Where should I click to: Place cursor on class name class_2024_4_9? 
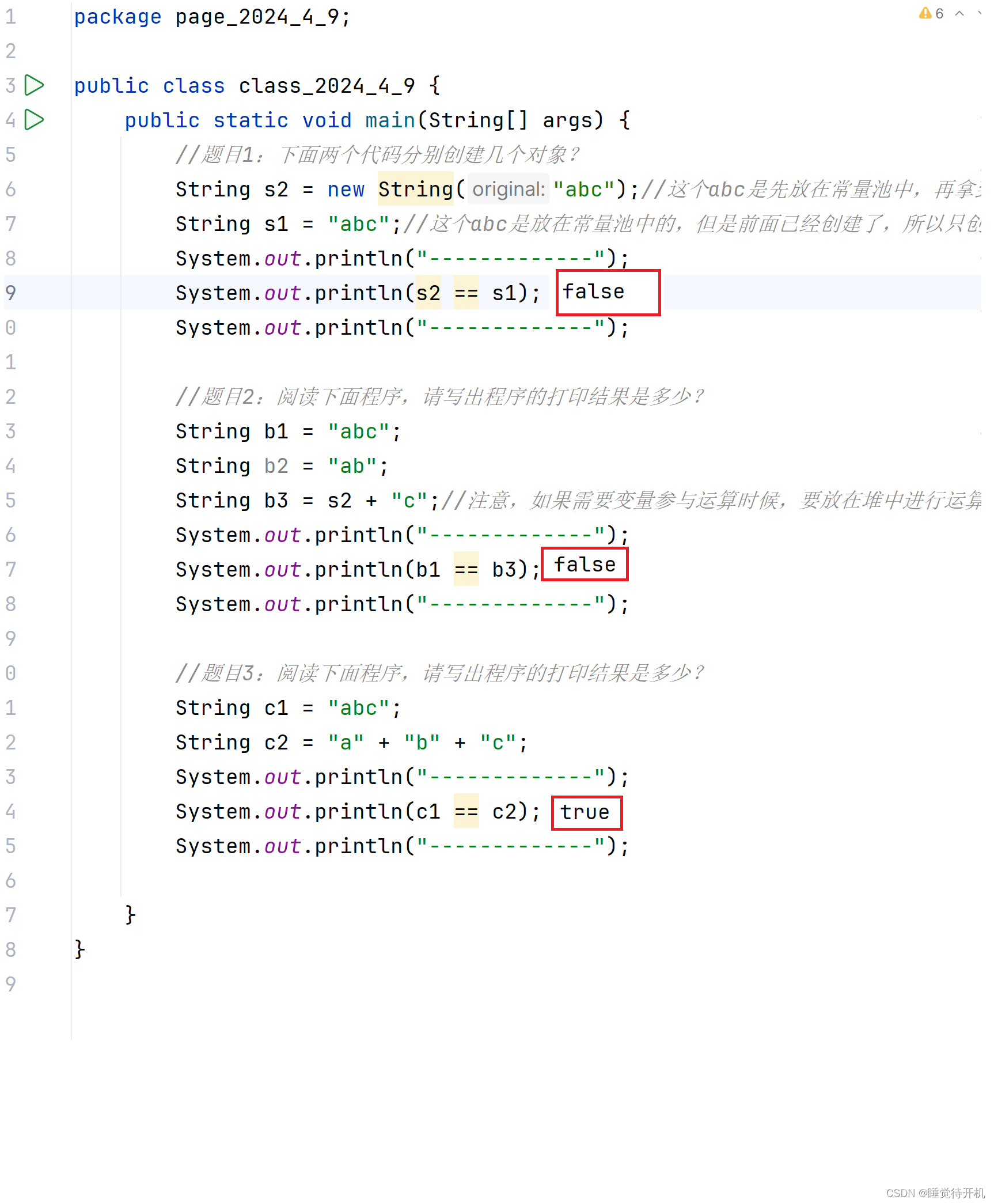327,86
